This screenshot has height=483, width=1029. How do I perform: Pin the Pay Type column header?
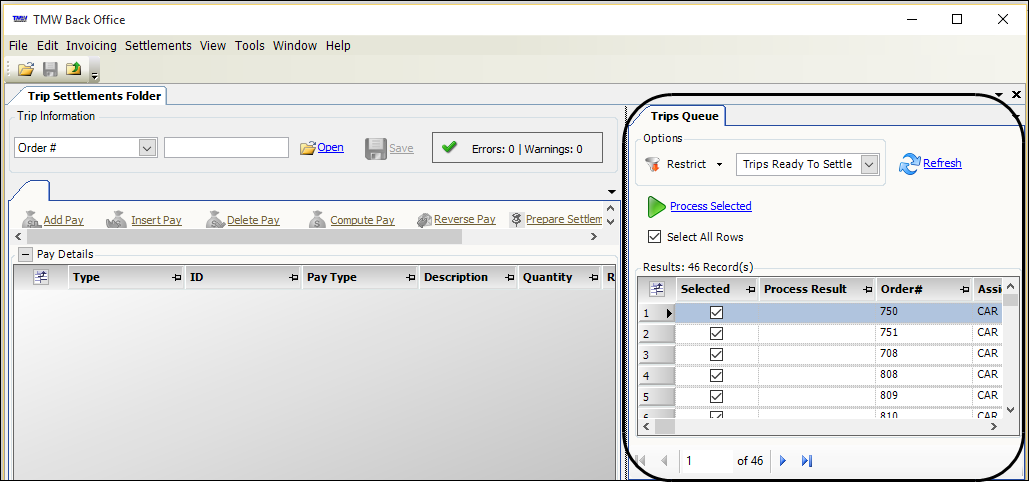411,278
